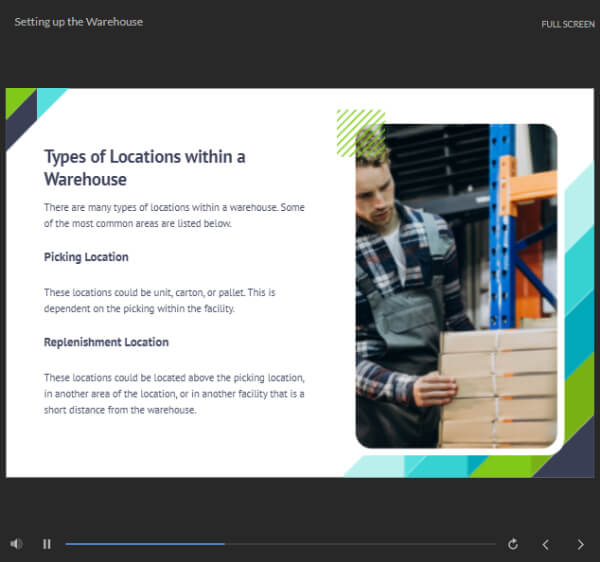The width and height of the screenshot is (600, 562).
Task: Advance to the next slide arrow
Action: [x=580, y=544]
